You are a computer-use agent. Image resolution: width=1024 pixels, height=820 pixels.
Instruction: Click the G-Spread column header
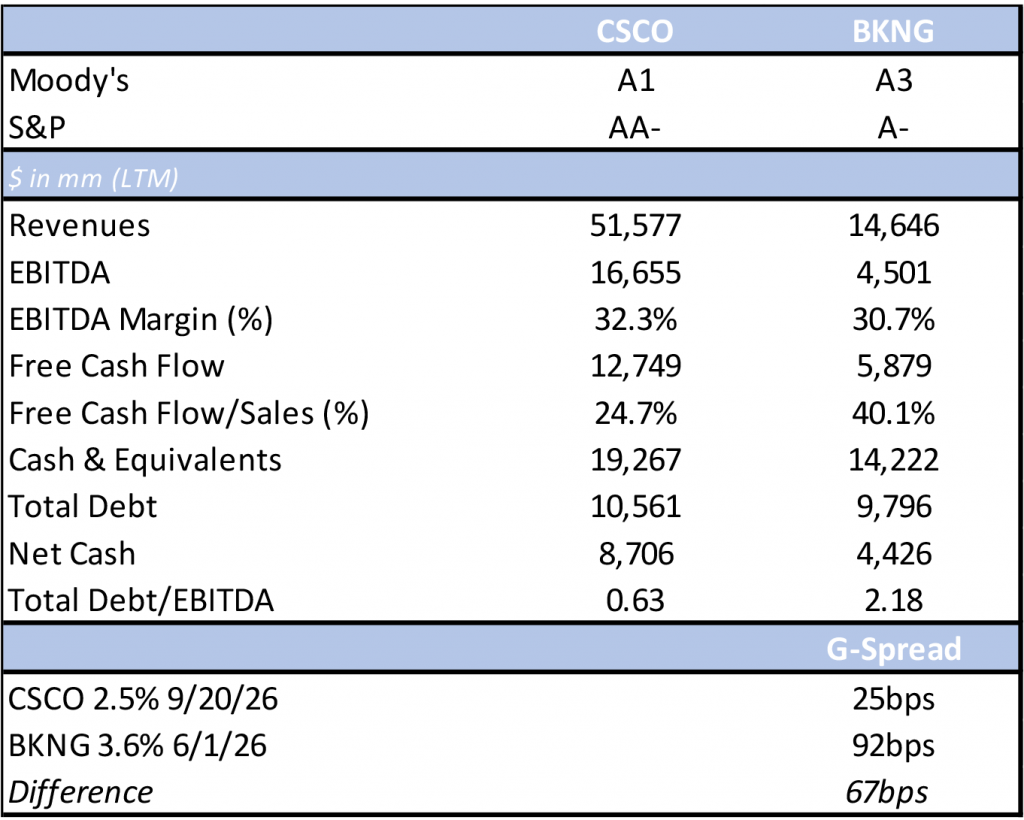[893, 649]
